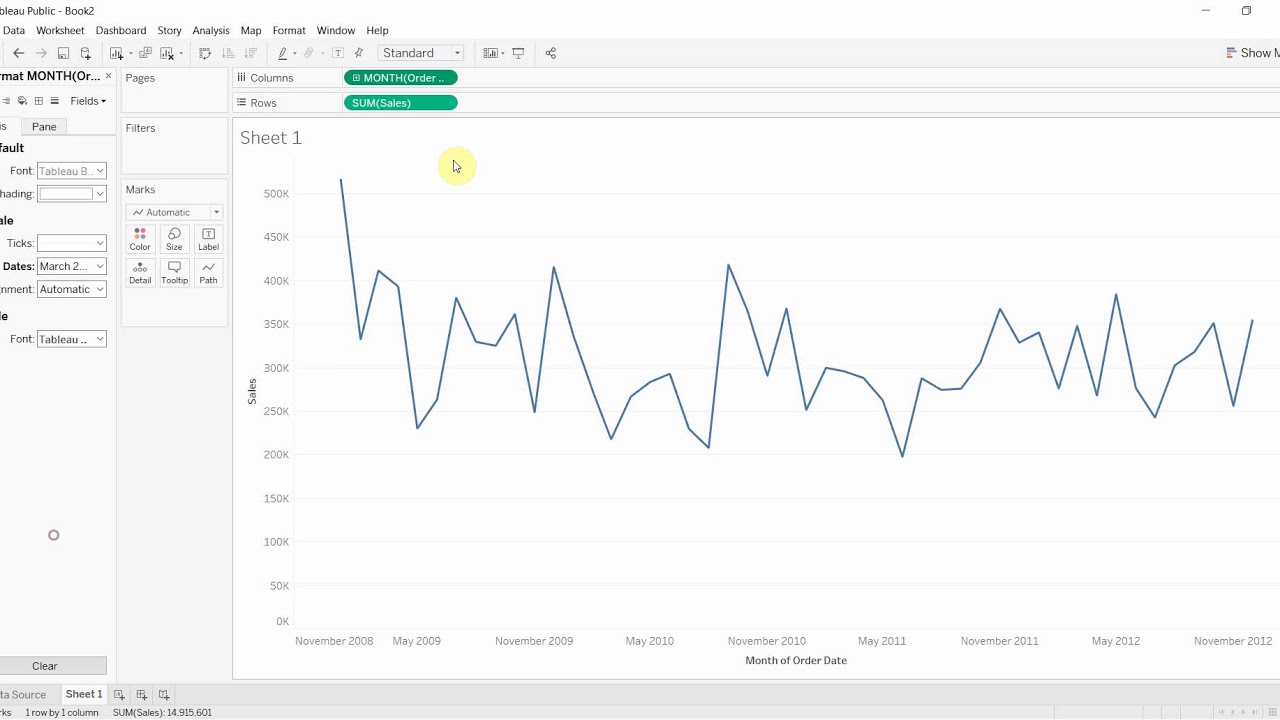Open the Window menu
This screenshot has height=720, width=1280.
(336, 30)
